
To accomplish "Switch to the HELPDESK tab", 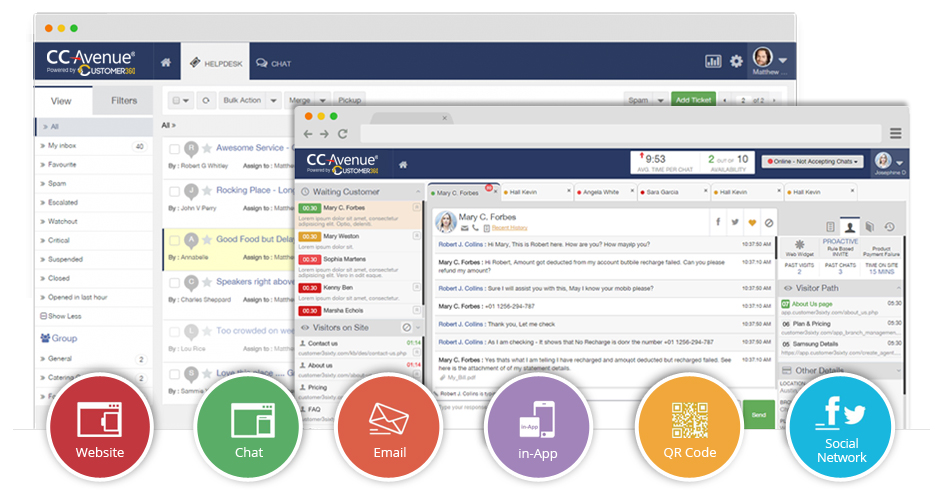I will coord(215,63).
